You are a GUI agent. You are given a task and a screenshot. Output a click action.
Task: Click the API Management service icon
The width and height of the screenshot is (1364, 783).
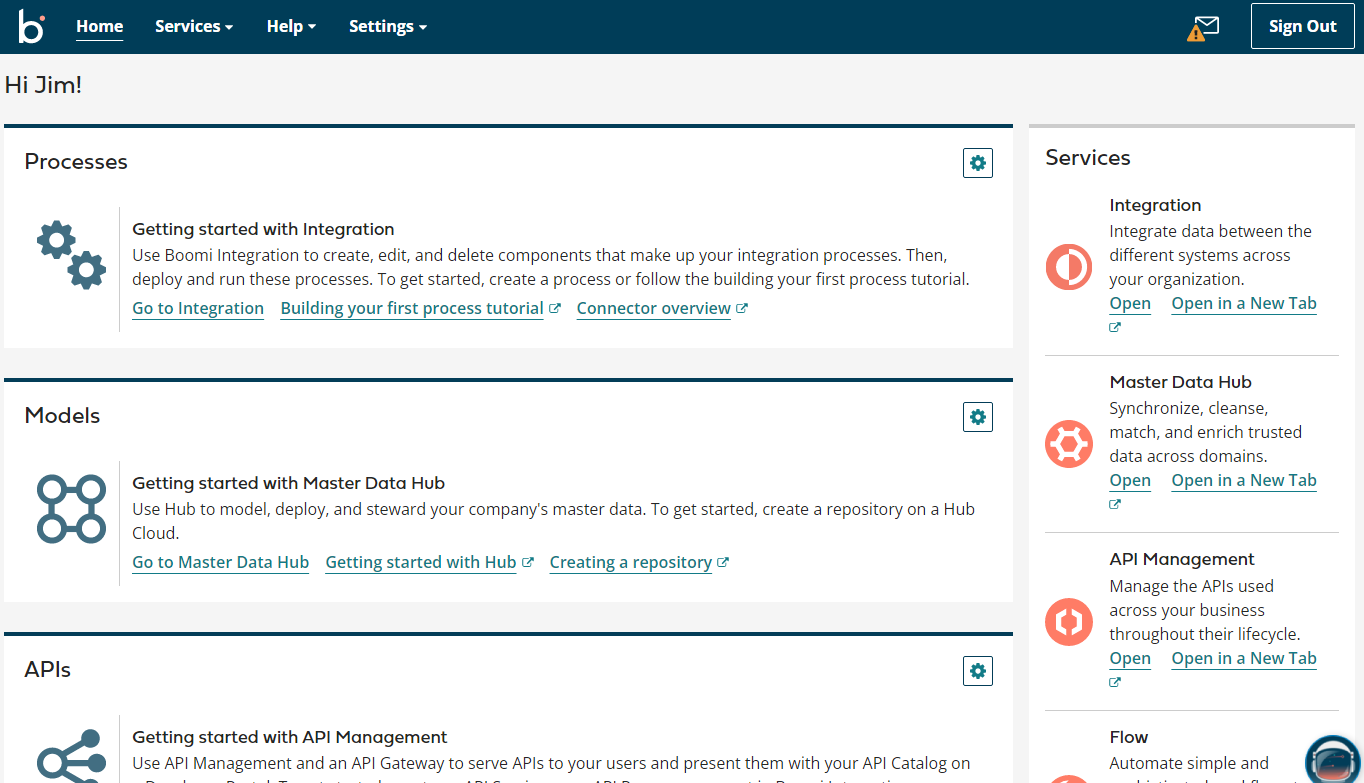[x=1069, y=622]
